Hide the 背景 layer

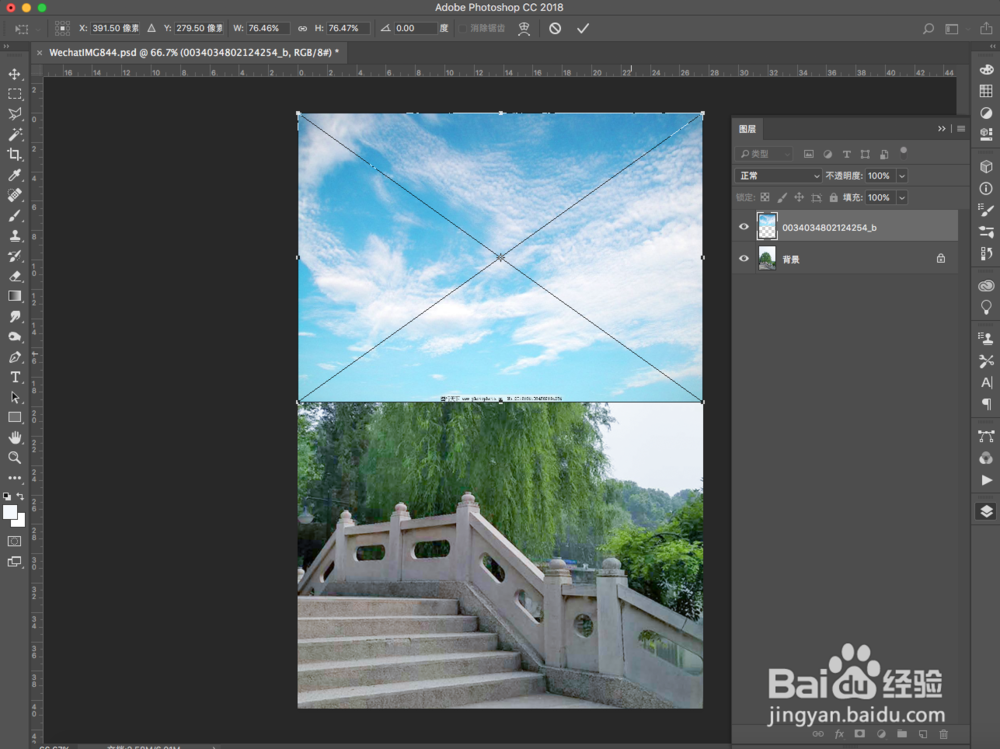click(744, 258)
